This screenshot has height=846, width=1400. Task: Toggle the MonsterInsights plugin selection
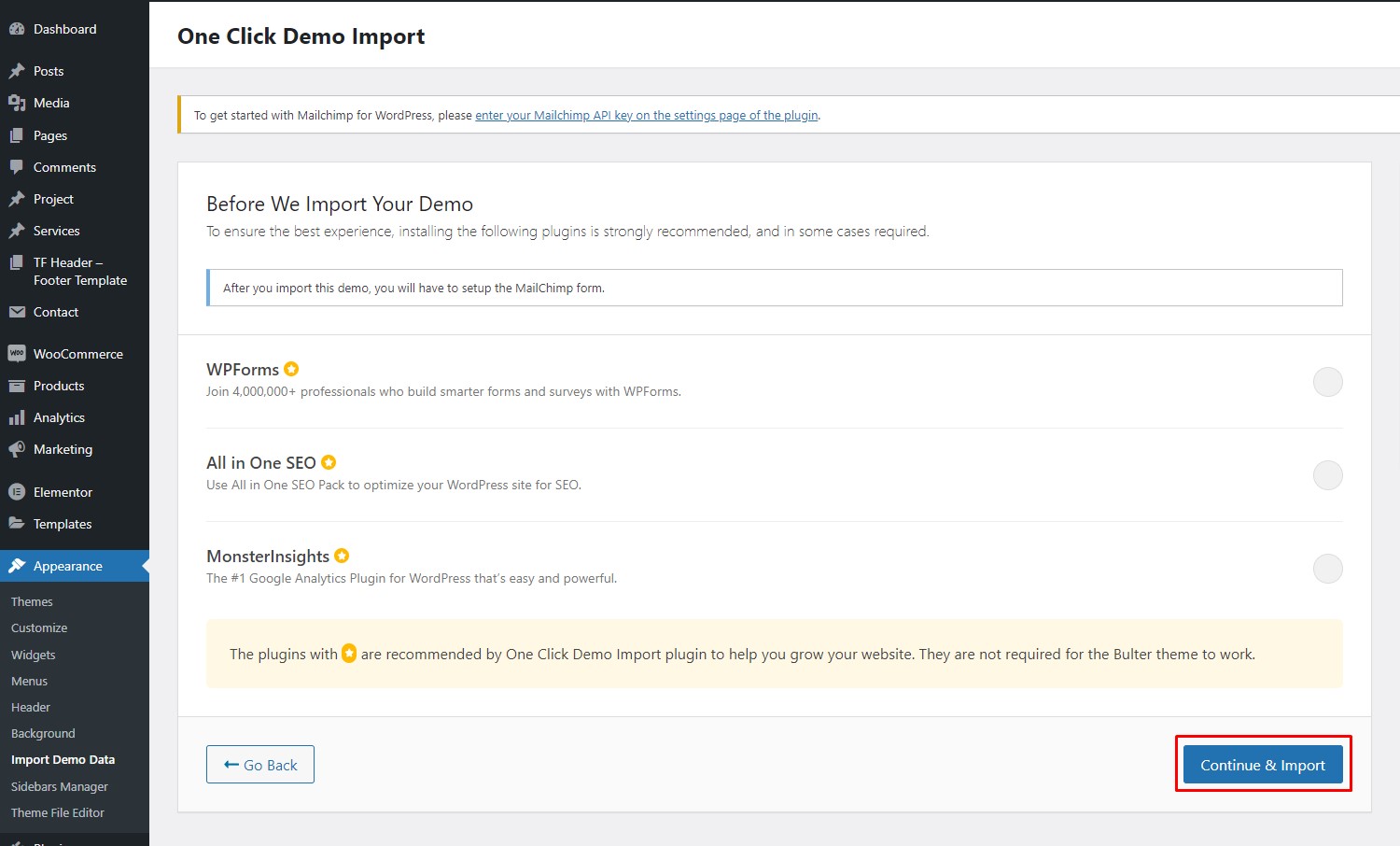1327,569
